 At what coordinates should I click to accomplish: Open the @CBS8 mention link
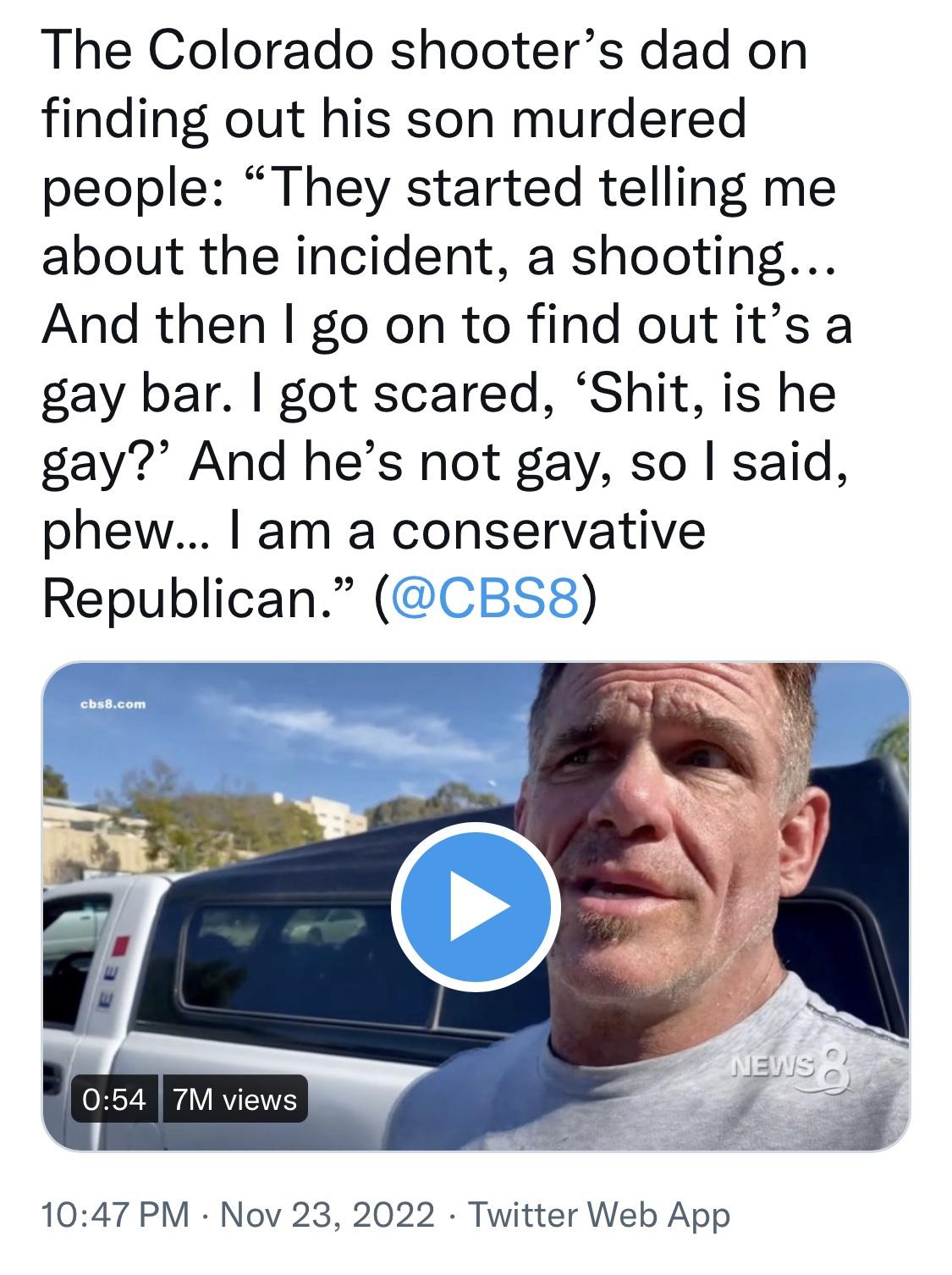tap(481, 599)
